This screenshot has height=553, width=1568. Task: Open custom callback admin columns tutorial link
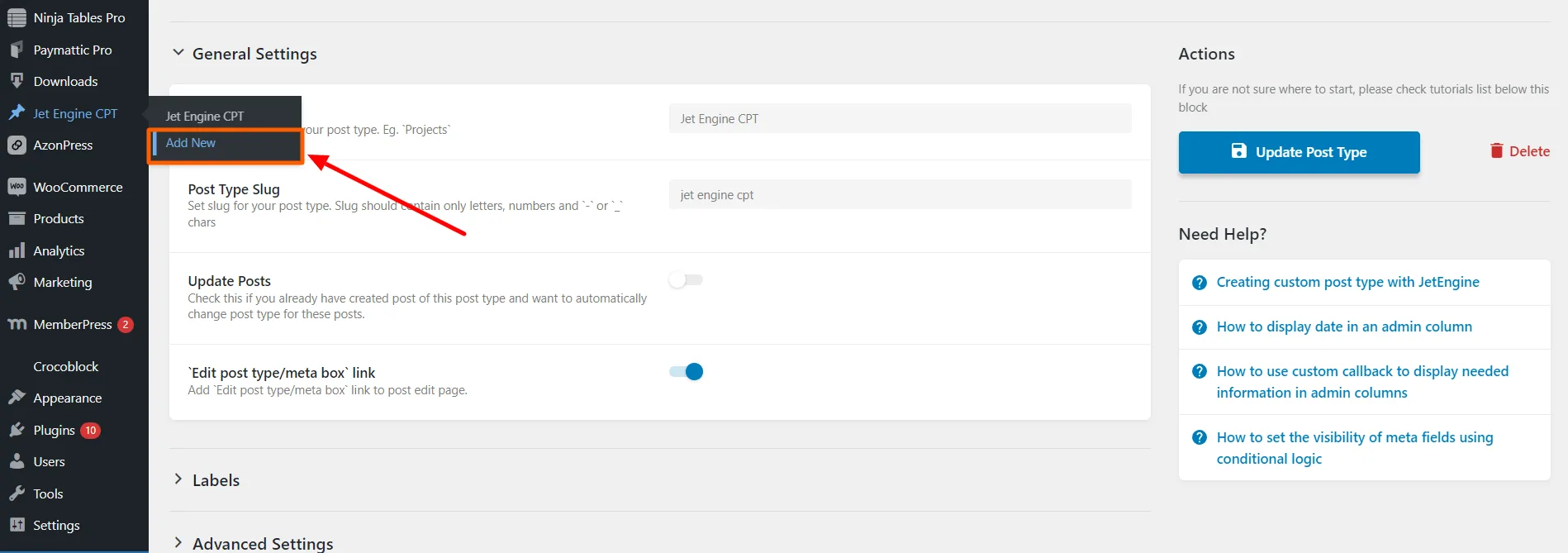click(1362, 382)
